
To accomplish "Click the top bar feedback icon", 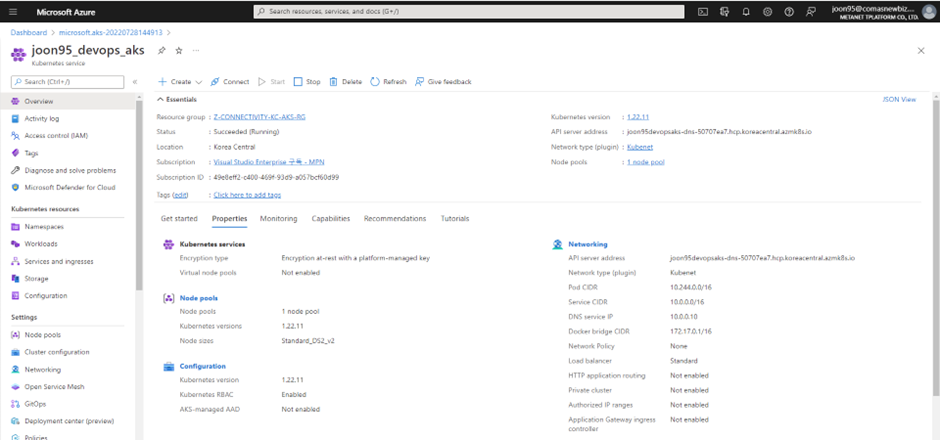I will (811, 11).
